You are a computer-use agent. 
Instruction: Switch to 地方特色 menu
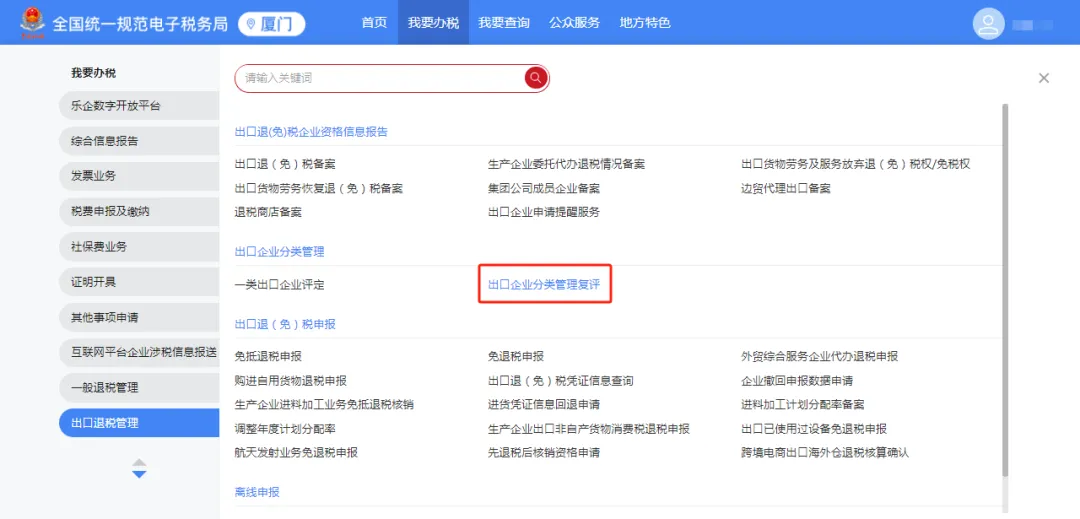coord(645,23)
